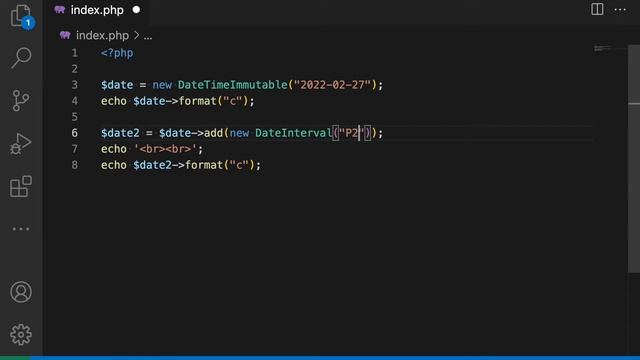Viewport: 640px width, 360px height.
Task: Click line number 3 in the gutter
Action: point(74,85)
